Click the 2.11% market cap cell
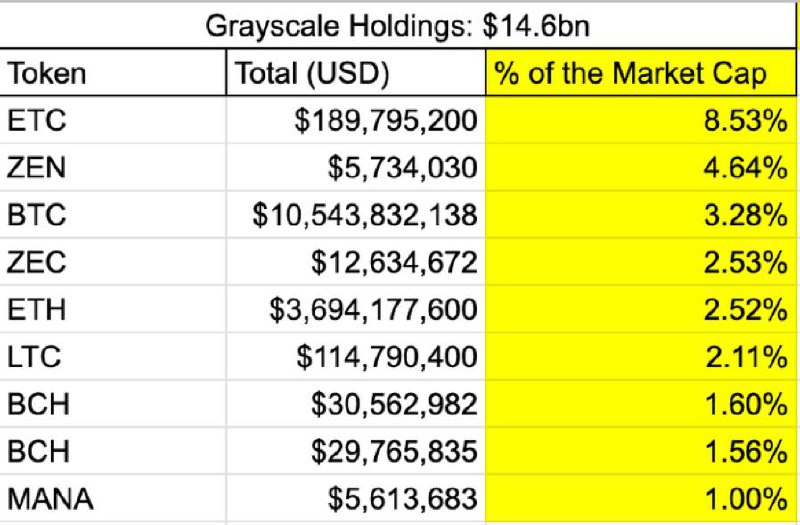Image resolution: width=800 pixels, height=525 pixels. coord(641,356)
